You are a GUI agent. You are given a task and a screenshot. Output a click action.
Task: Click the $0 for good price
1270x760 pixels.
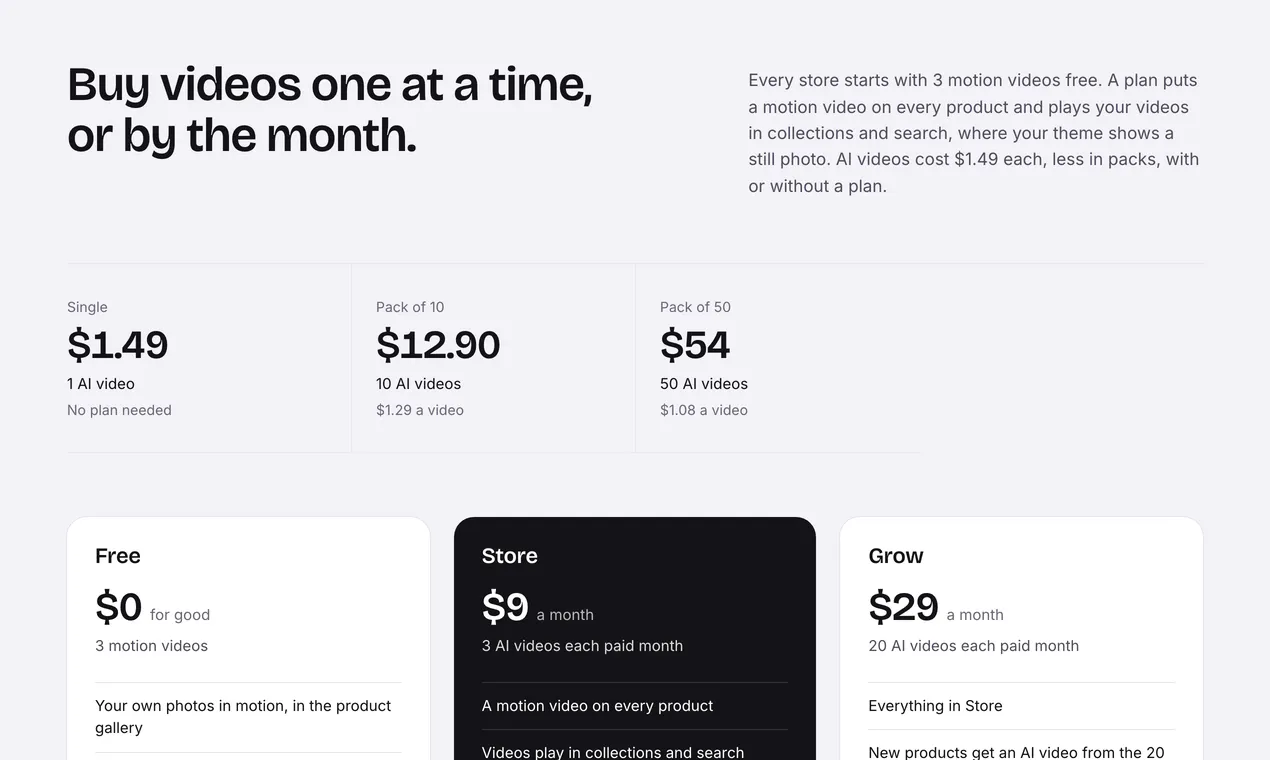152,607
